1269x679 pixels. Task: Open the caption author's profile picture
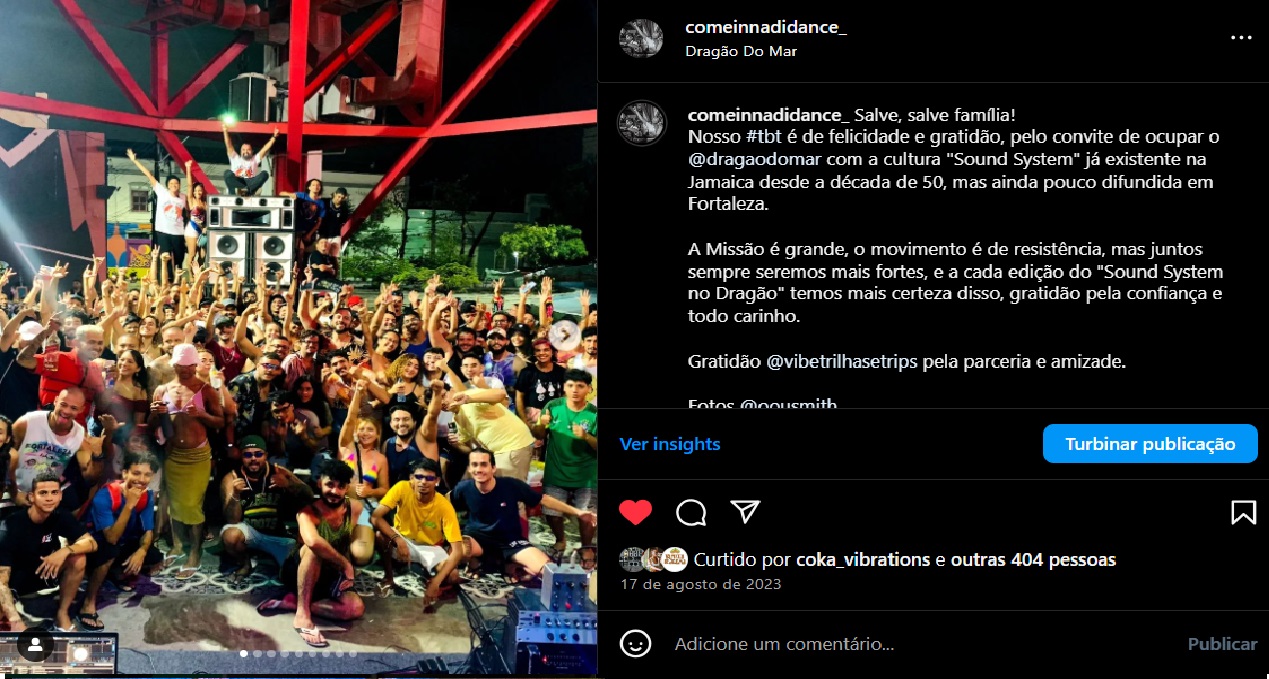pos(641,124)
